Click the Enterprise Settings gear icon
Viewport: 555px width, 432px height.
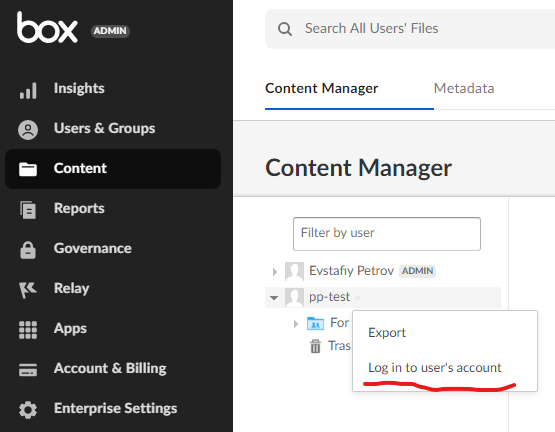click(x=28, y=410)
